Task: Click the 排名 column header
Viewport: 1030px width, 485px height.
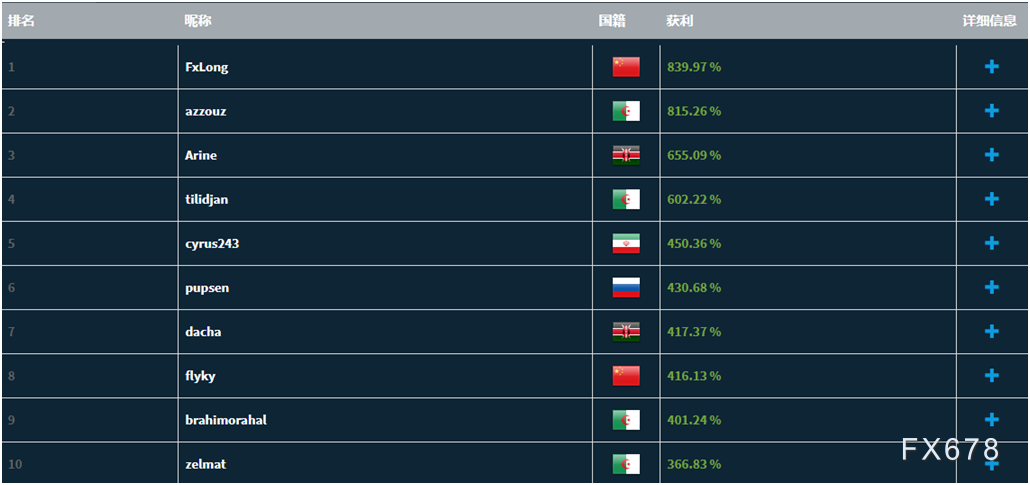Action: click(x=21, y=21)
